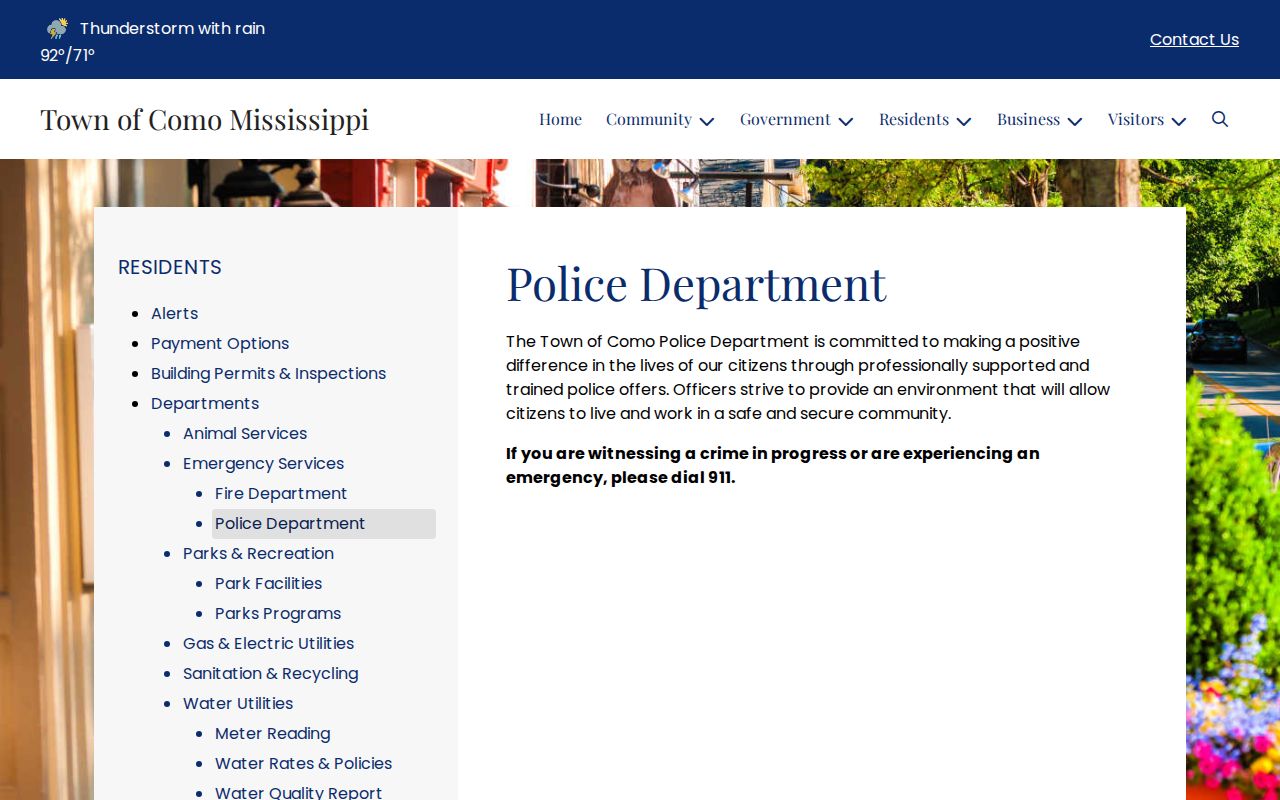Open Gas & Electric Utilities link
This screenshot has height=800, width=1280.
[x=268, y=643]
